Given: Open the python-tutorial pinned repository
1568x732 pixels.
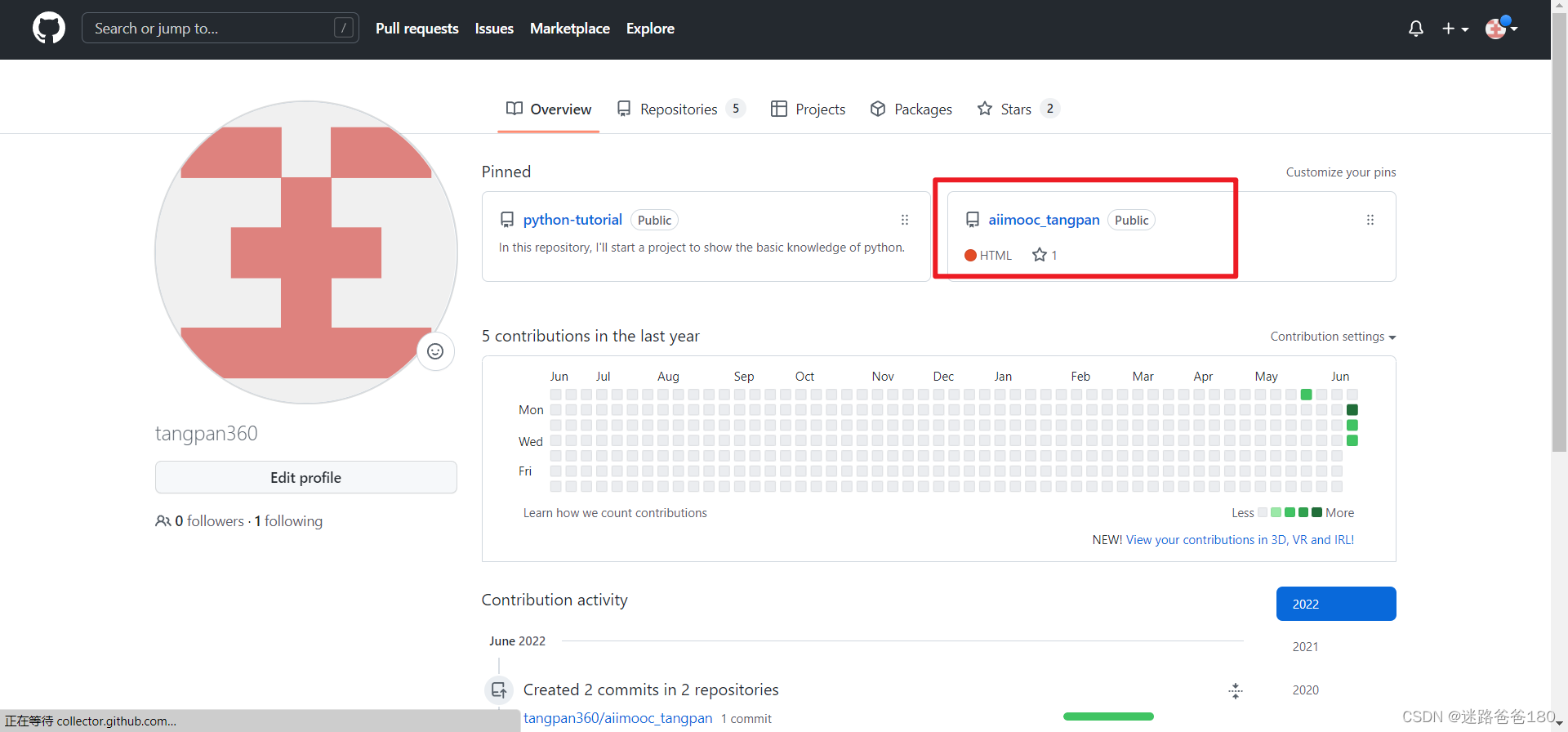Looking at the screenshot, I should [572, 220].
